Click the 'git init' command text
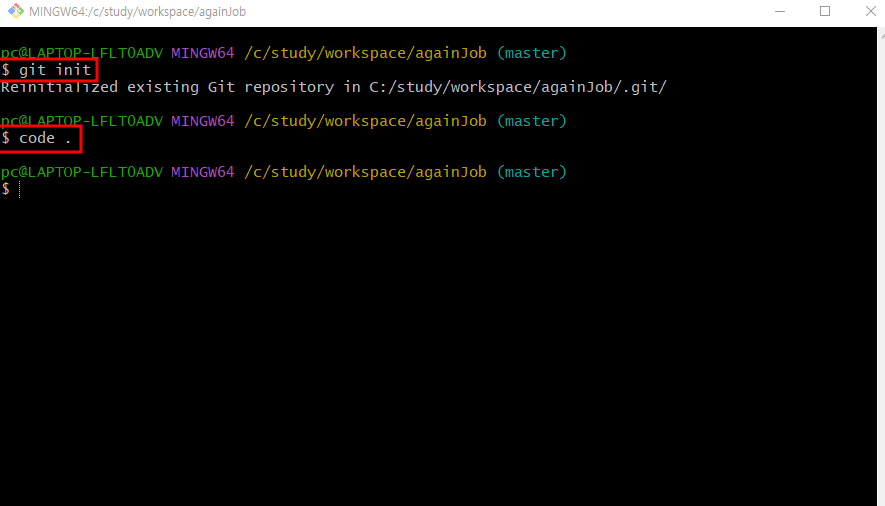This screenshot has height=506, width=885. (55, 70)
